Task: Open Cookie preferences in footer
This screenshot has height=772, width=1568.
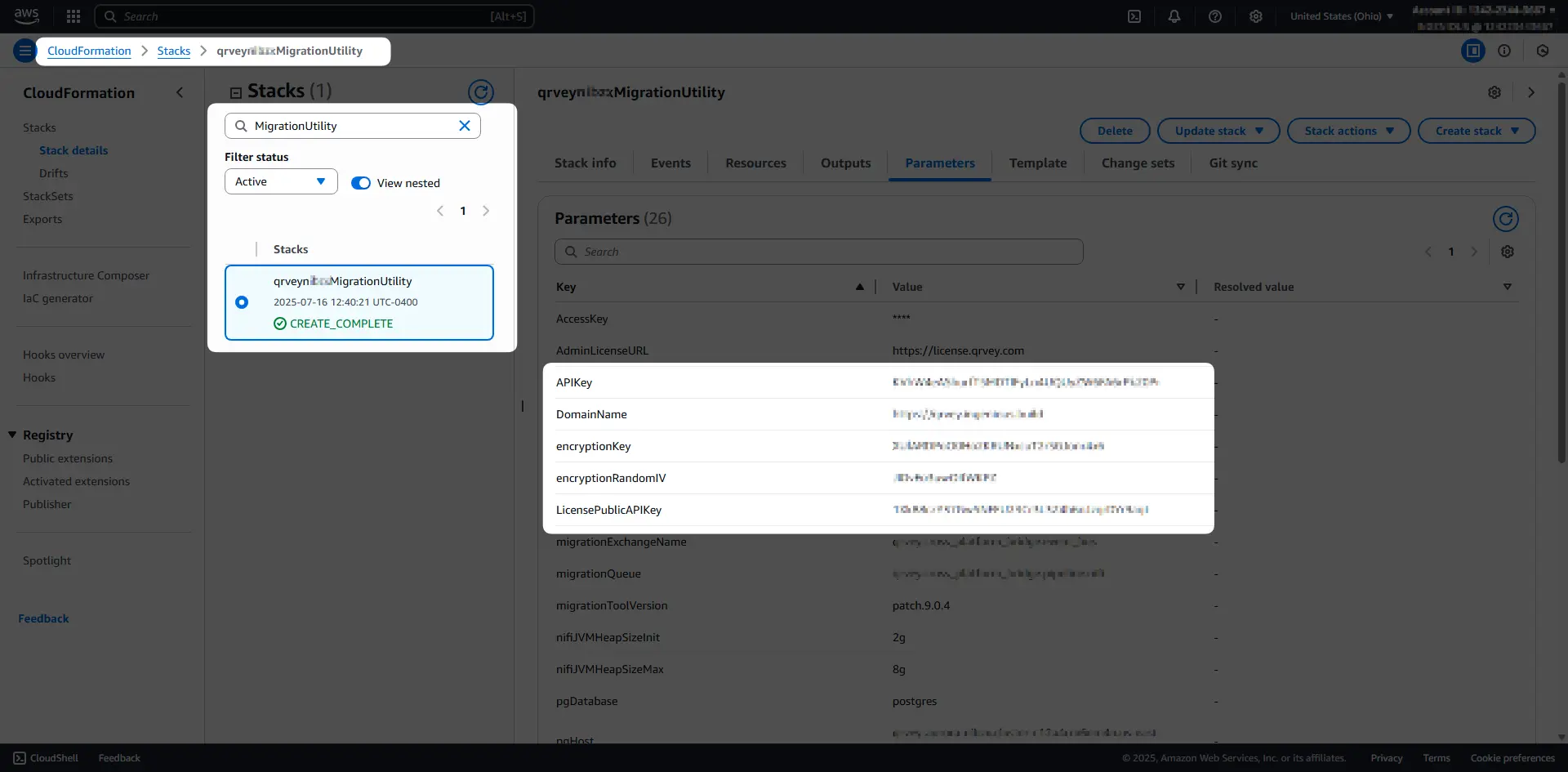Action: [x=1512, y=758]
